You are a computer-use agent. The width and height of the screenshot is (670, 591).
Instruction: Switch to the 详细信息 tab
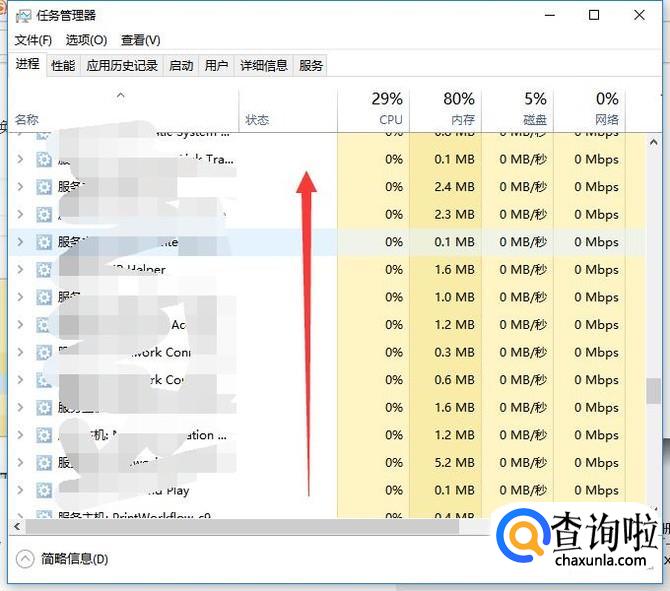click(264, 66)
